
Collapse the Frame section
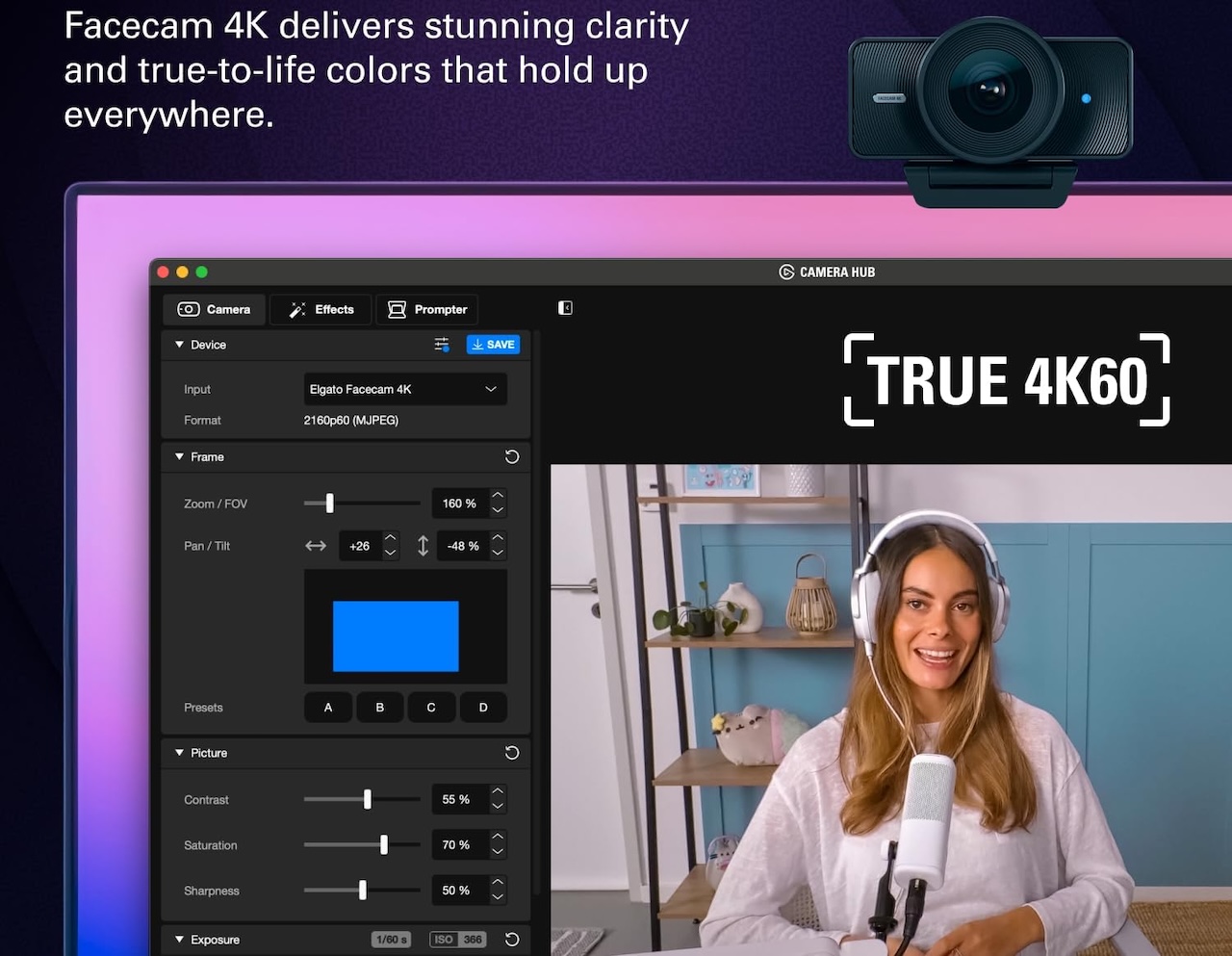pyautogui.click(x=179, y=457)
